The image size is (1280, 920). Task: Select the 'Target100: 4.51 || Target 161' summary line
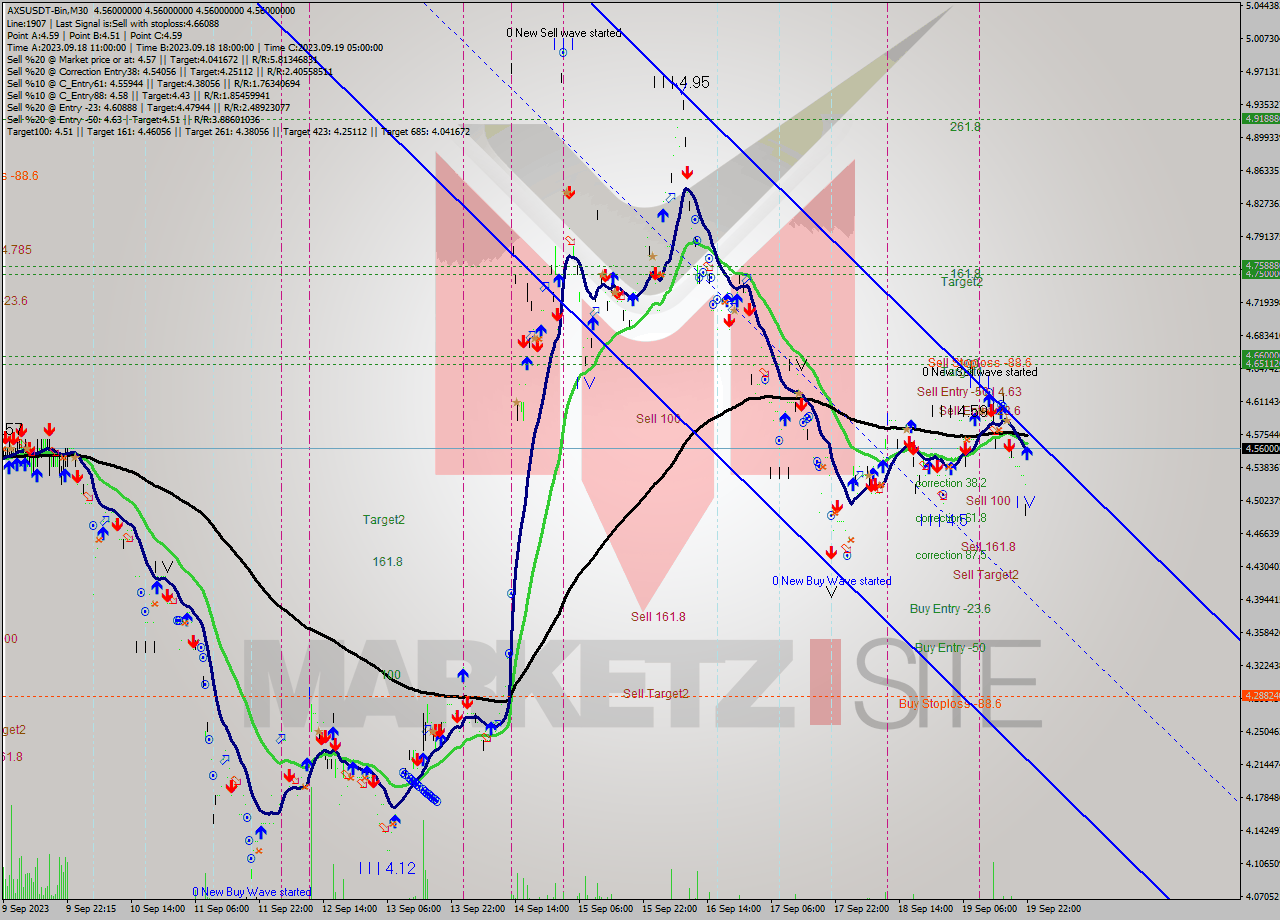(x=238, y=131)
